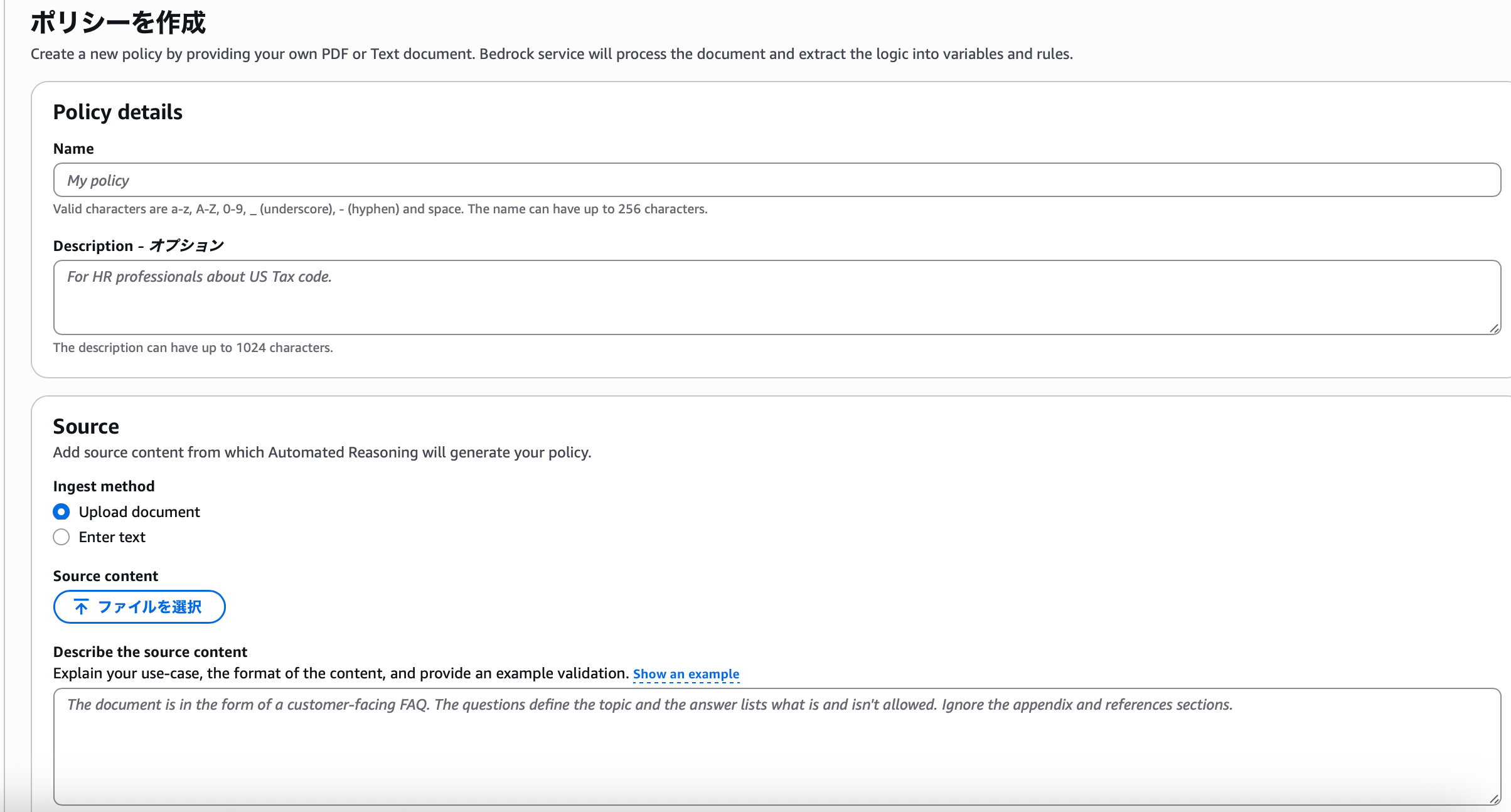This screenshot has width=1511, height=812.
Task: Click the 'Enter text' option label
Action: [112, 537]
